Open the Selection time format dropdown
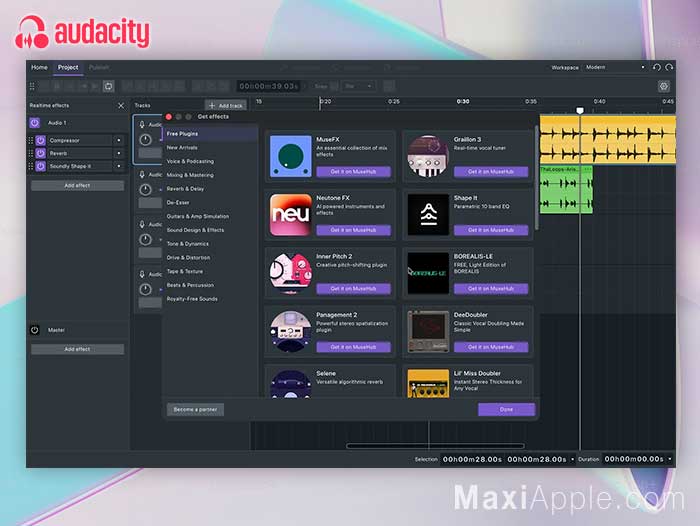Viewport: 700px width, 526px height. pos(573,459)
